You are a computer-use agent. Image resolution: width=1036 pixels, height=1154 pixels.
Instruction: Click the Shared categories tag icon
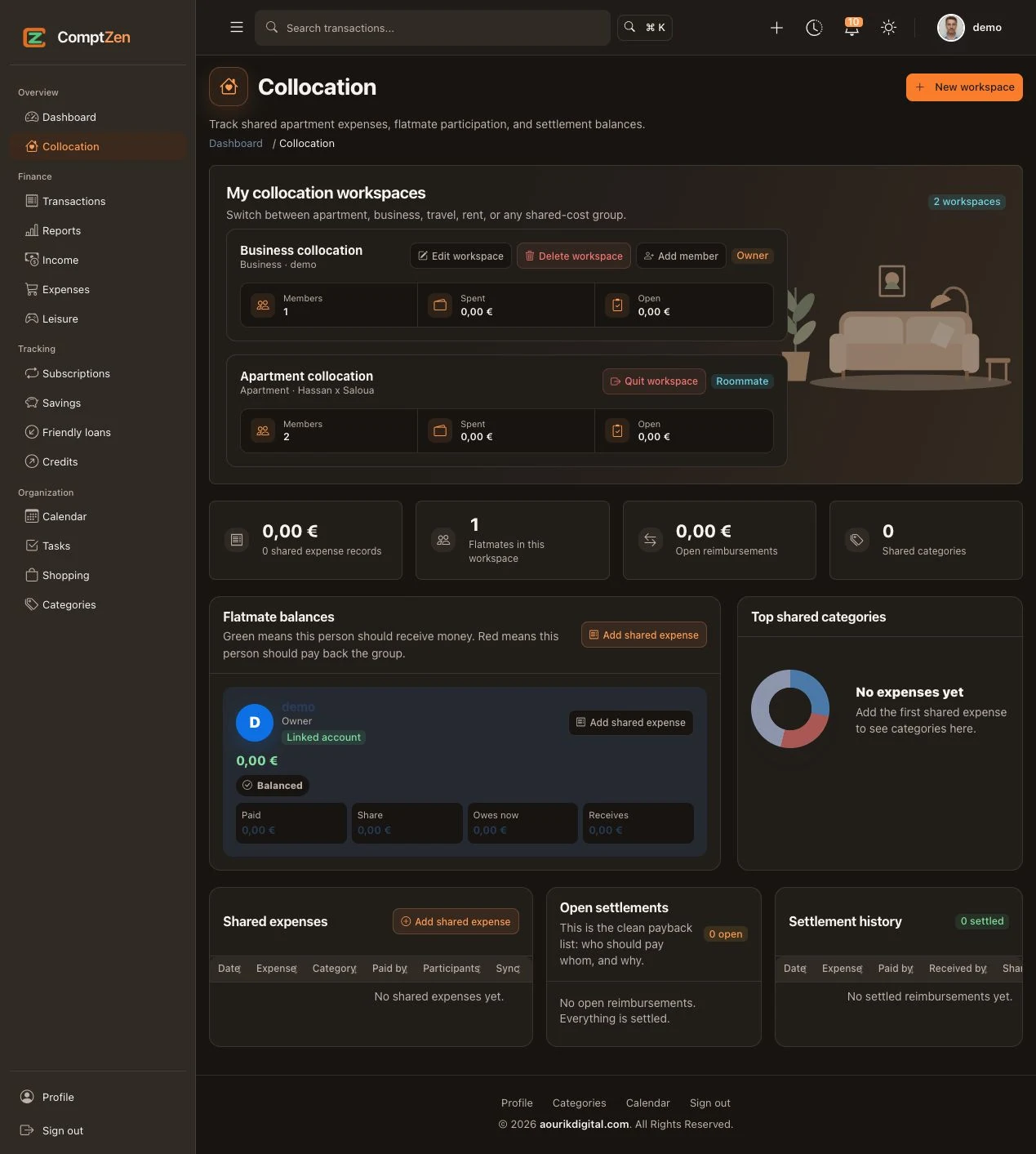click(x=857, y=540)
